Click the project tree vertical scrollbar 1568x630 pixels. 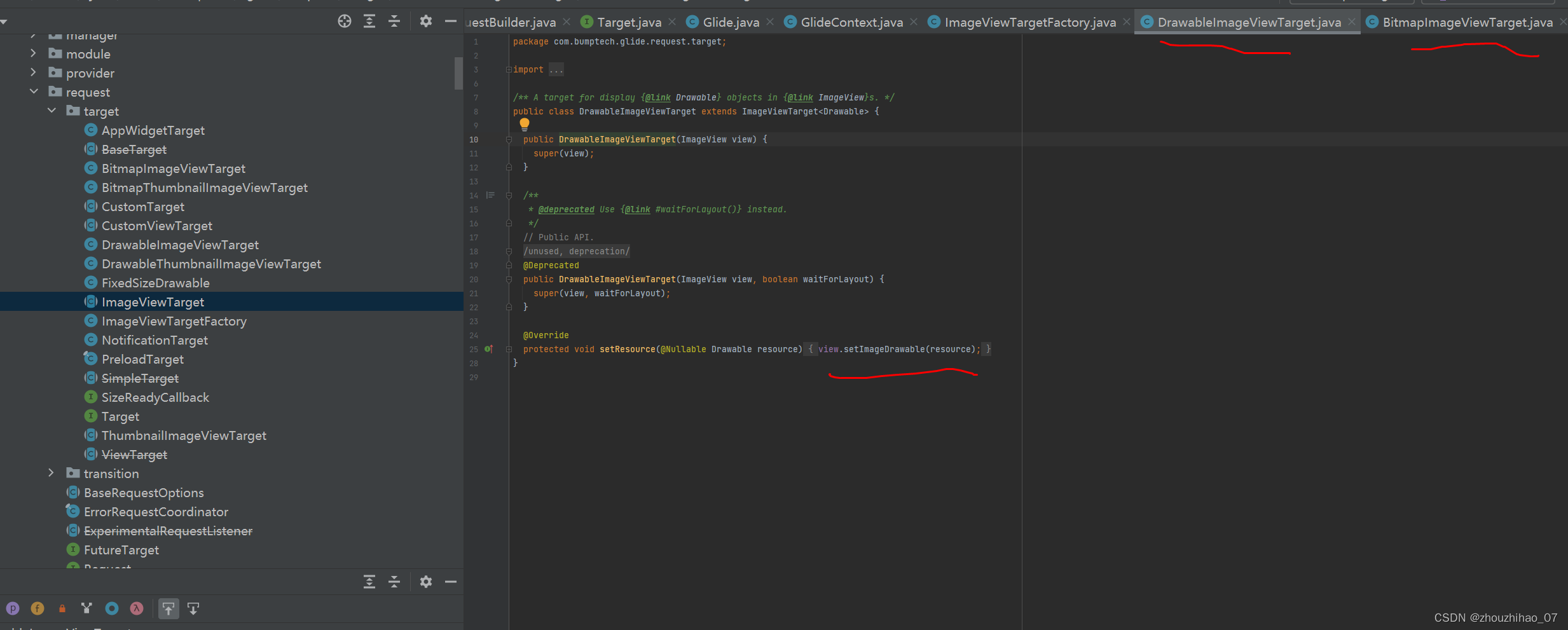coord(458,73)
